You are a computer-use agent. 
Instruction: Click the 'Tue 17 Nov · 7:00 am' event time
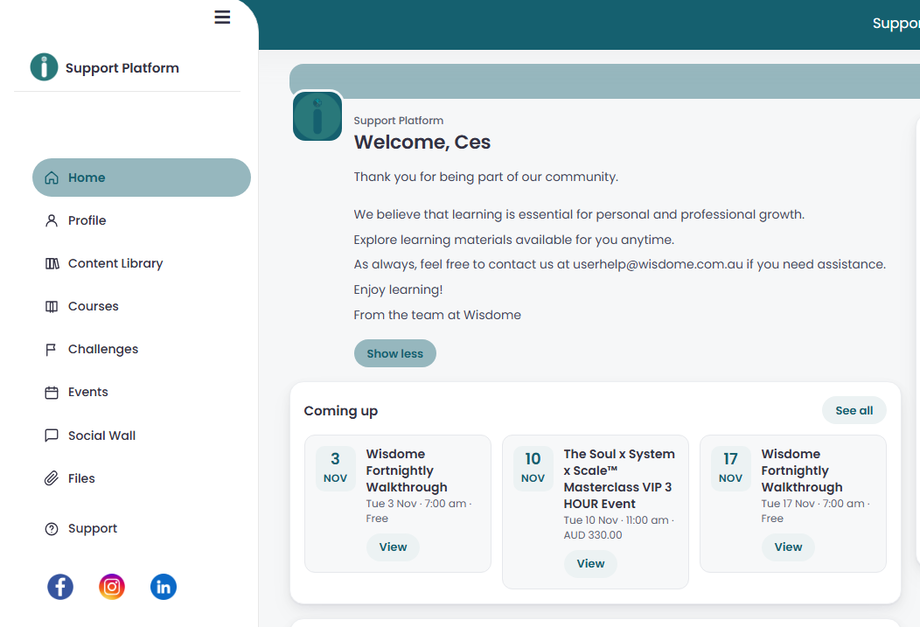pyautogui.click(x=813, y=503)
